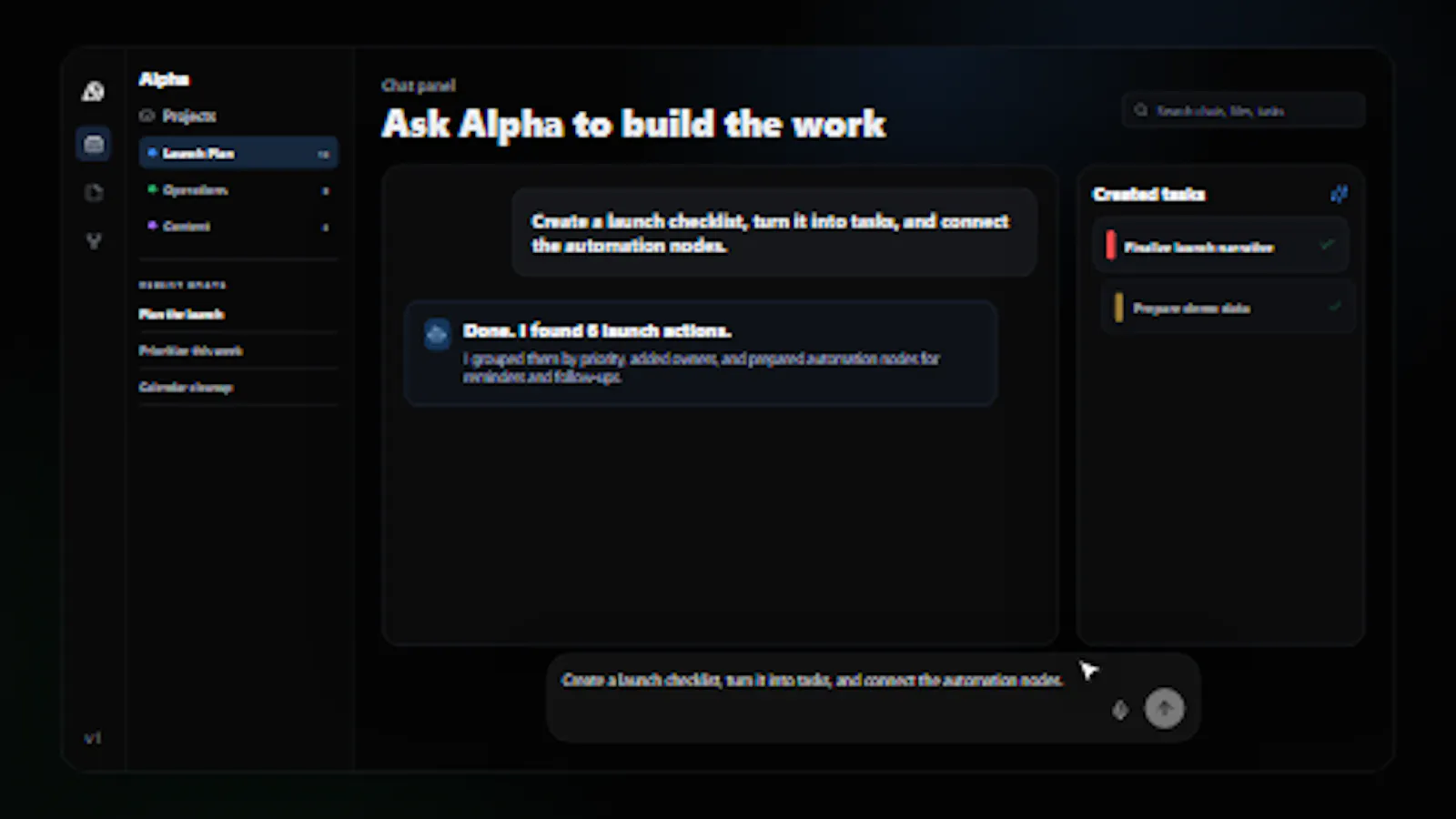Open the Finalize launch narrative task card

[1220, 246]
